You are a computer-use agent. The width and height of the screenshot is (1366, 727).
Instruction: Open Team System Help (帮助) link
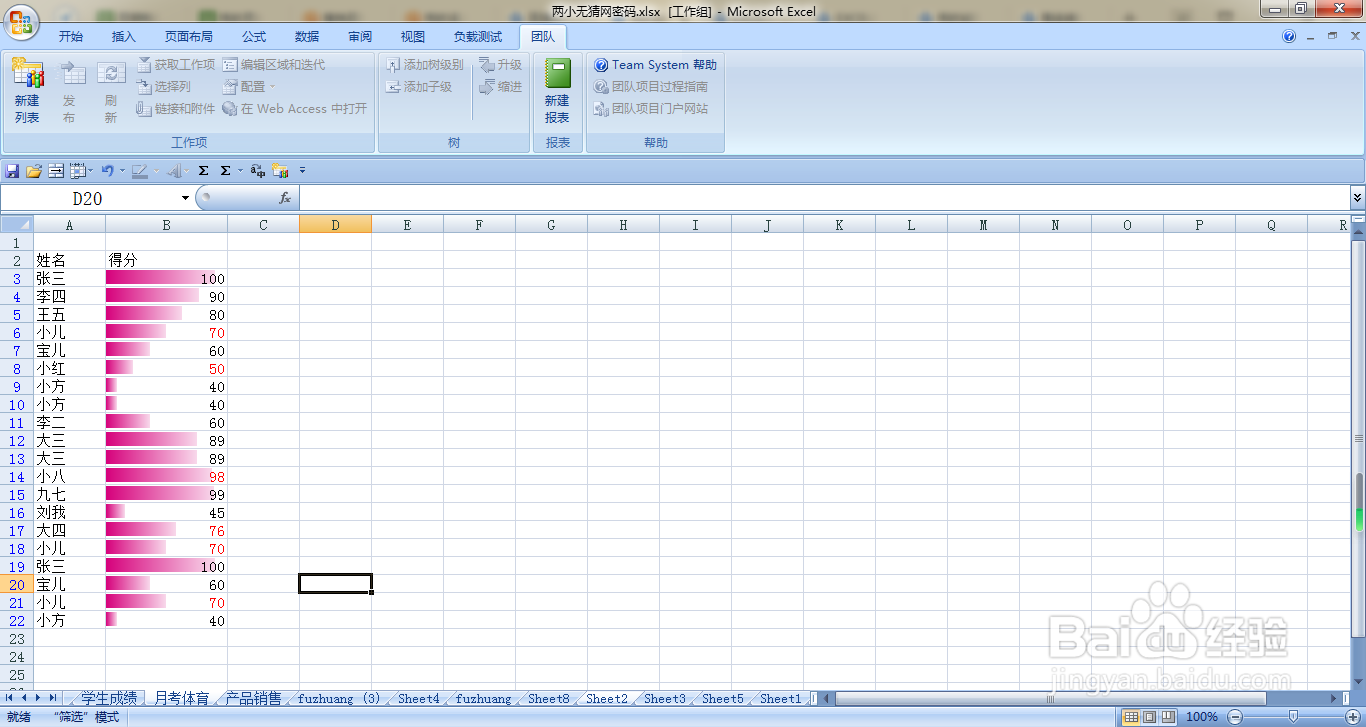655,64
